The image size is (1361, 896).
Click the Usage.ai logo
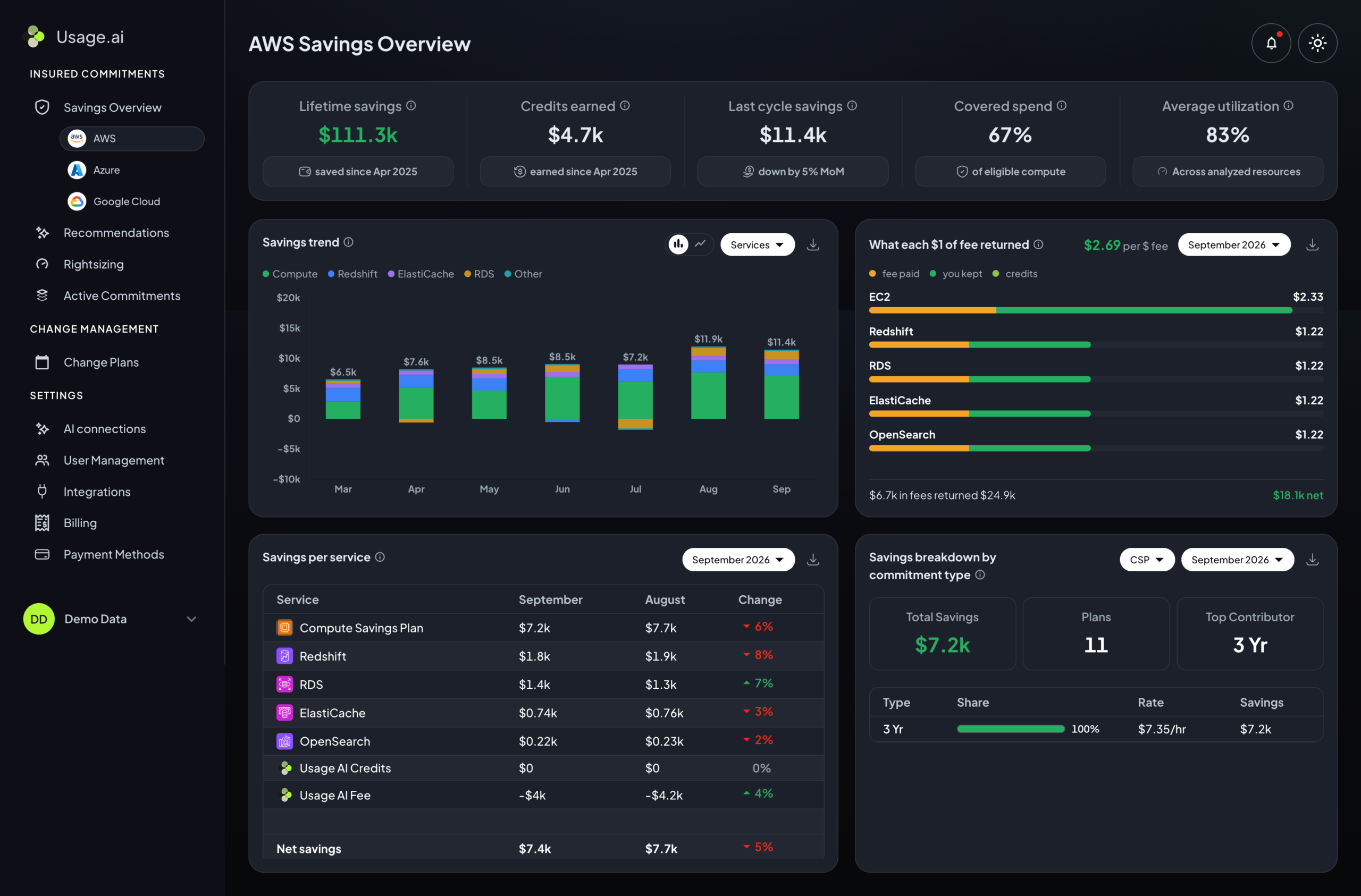point(74,37)
